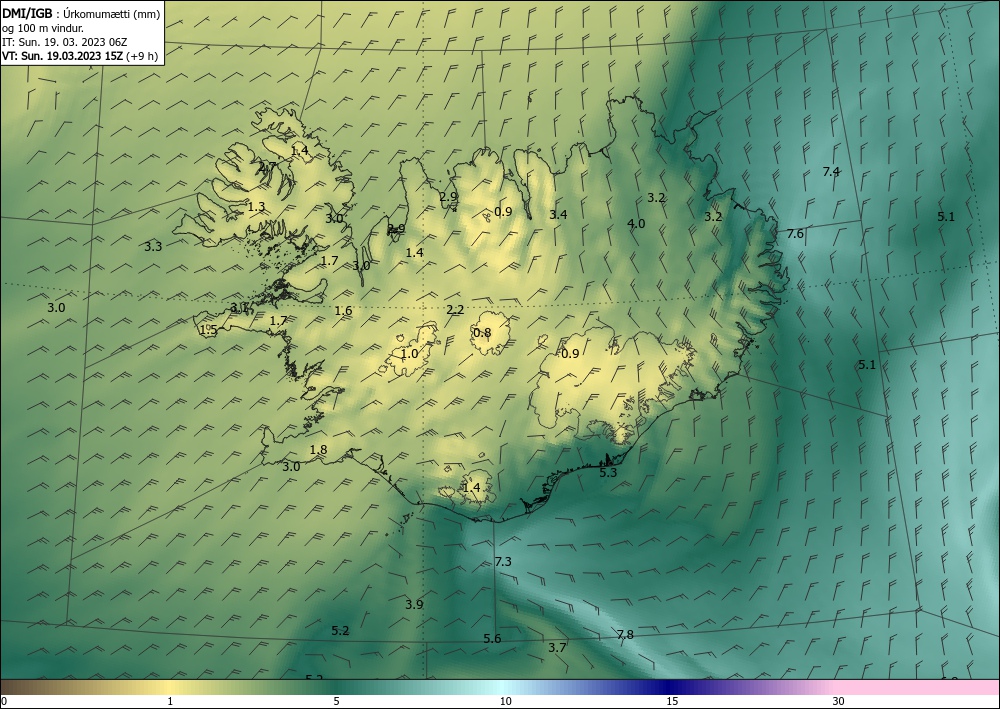The height and width of the screenshot is (709, 1000).
Task: Click the 1.6 value label
Action: [x=343, y=311]
